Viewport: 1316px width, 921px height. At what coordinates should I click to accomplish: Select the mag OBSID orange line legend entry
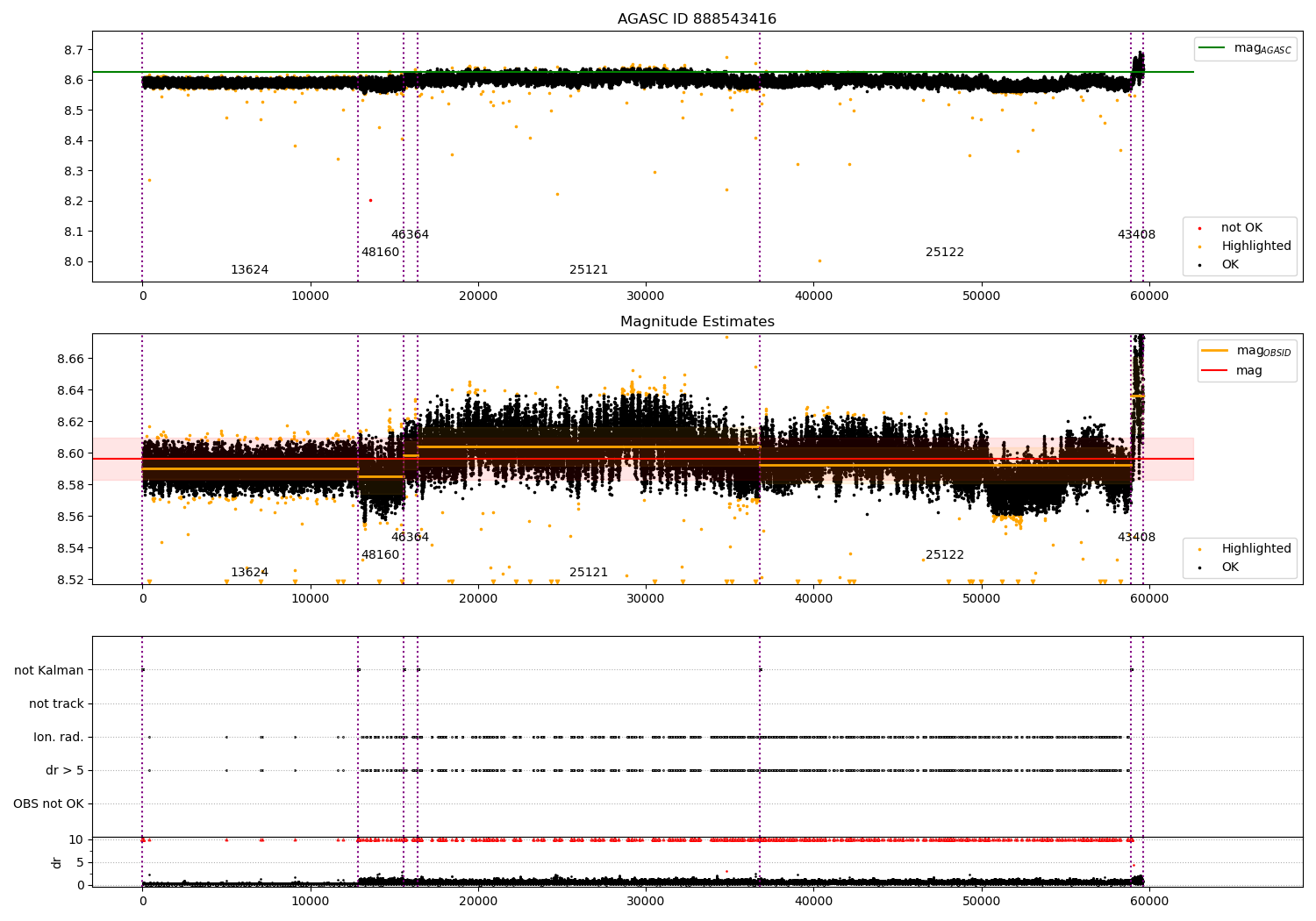click(x=1247, y=351)
